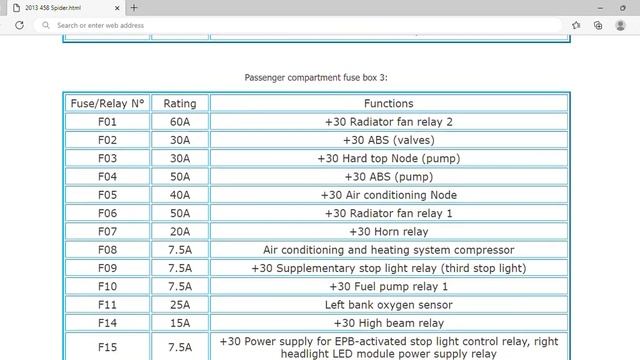Click '+30 Horn relay' function text

click(389, 232)
